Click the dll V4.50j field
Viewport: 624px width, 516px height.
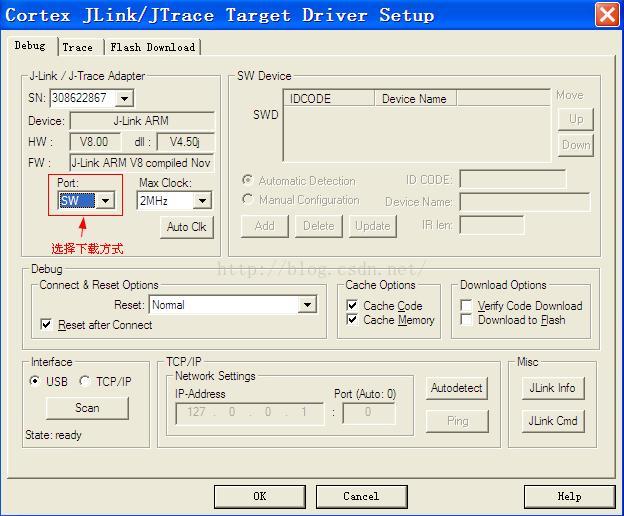[x=185, y=142]
